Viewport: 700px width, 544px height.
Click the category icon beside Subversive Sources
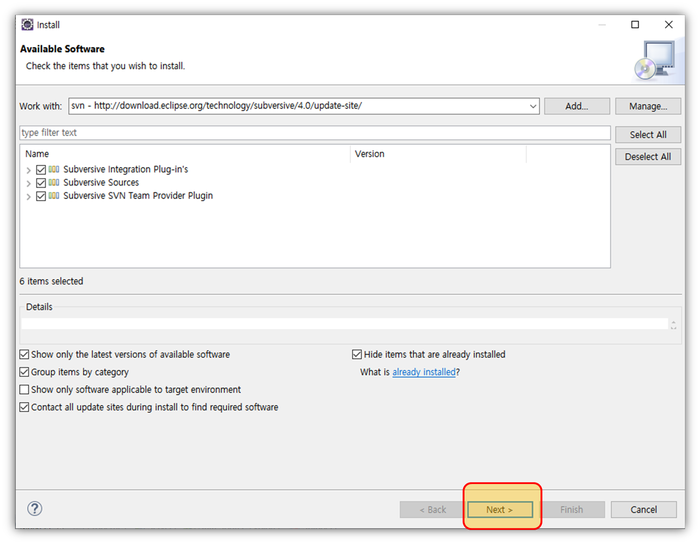click(x=54, y=183)
